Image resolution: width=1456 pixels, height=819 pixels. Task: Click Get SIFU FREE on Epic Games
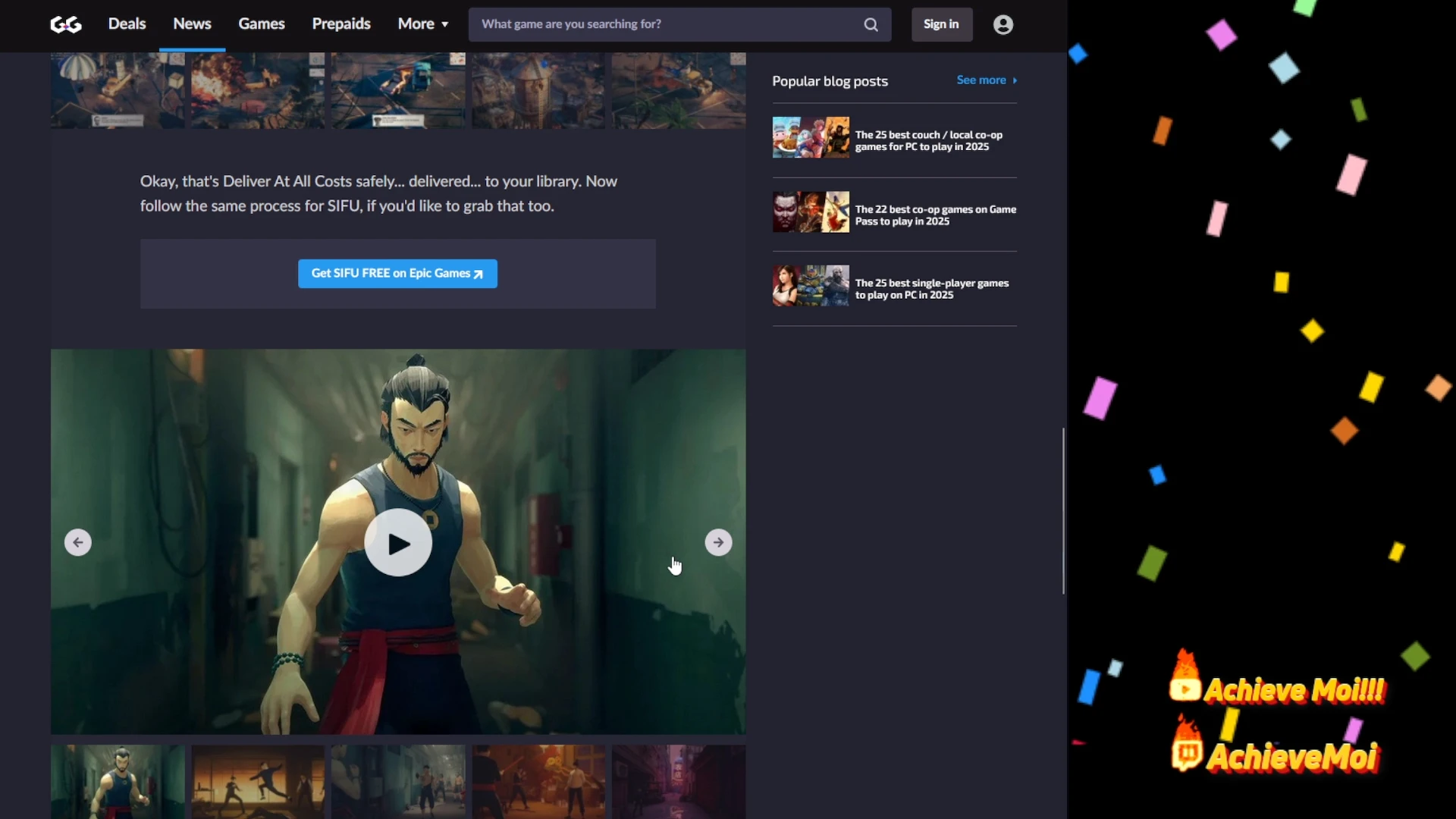[397, 274]
